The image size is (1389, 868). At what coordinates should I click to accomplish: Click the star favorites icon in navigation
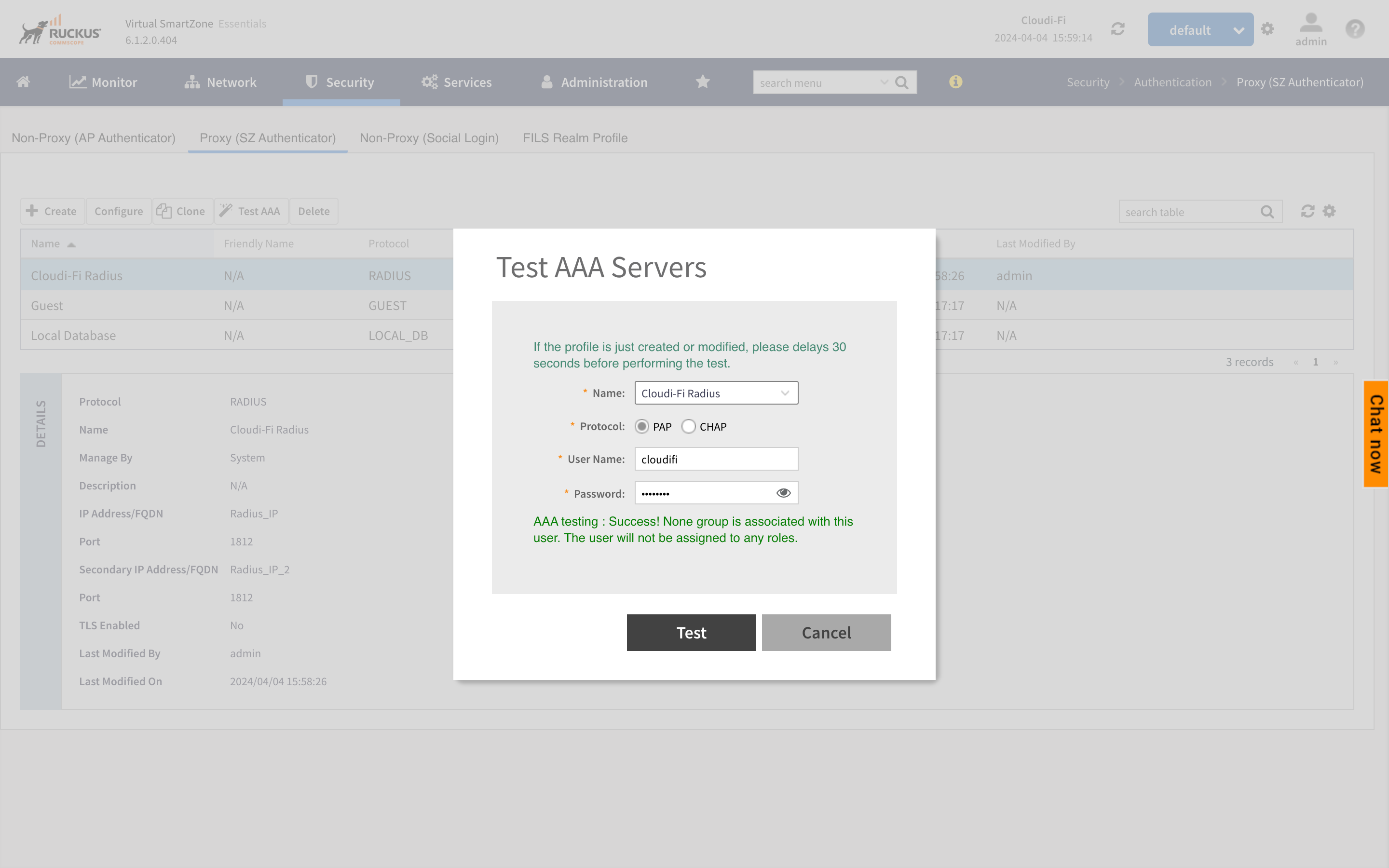[x=702, y=81]
